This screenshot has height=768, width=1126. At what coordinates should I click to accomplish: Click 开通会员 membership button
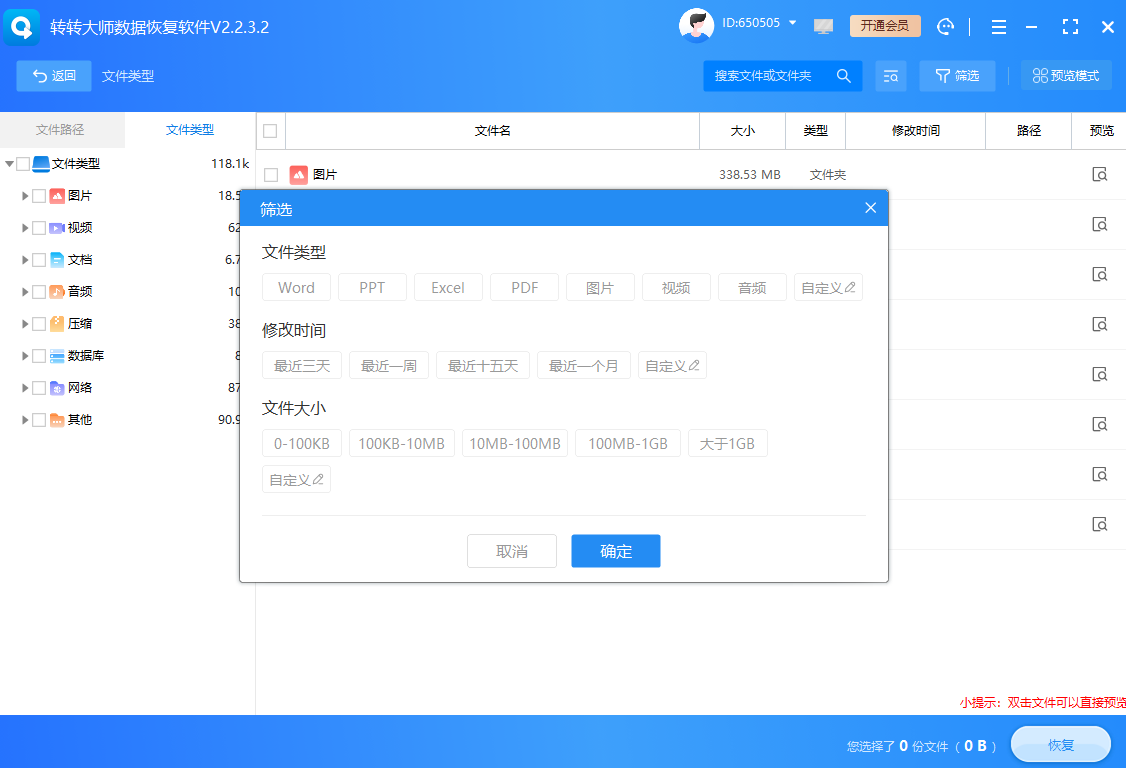point(885,26)
